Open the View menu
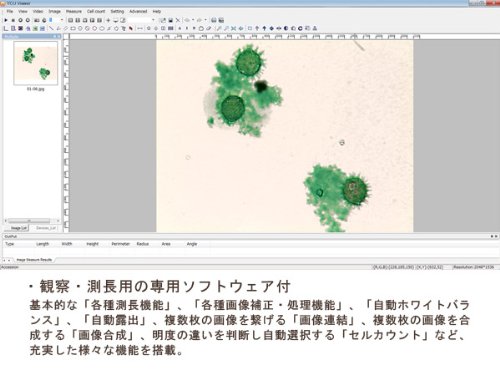The width and height of the screenshot is (500, 375). (23, 11)
